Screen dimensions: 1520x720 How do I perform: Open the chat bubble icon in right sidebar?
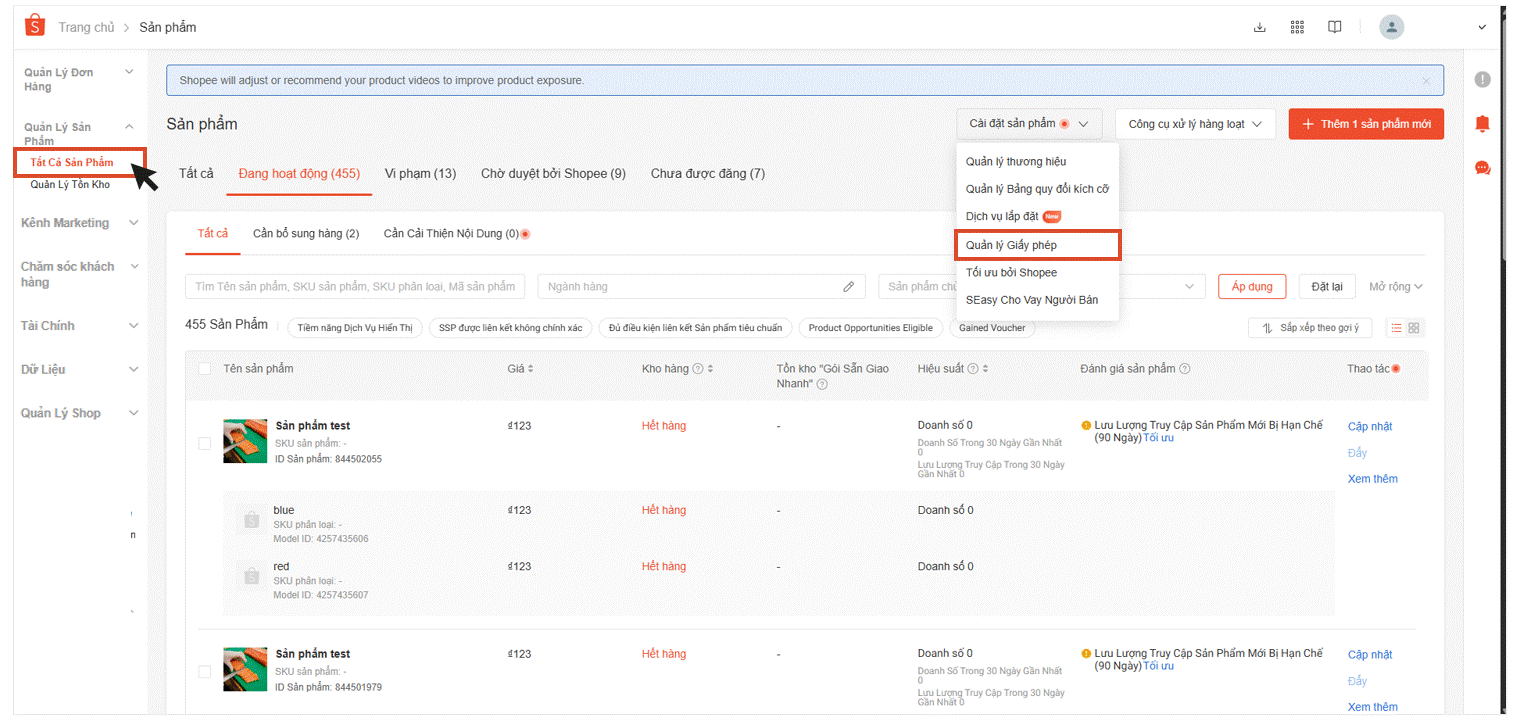click(x=1482, y=168)
